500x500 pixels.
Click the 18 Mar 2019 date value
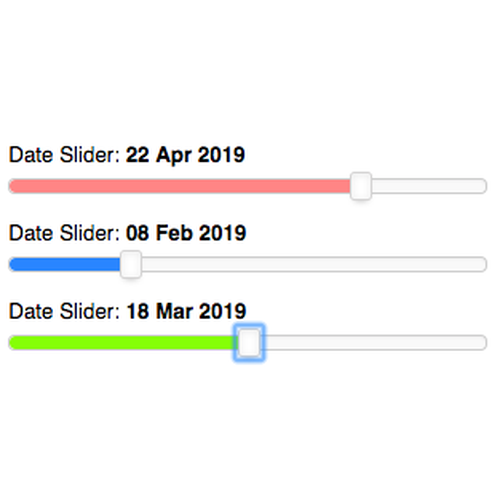tap(186, 311)
